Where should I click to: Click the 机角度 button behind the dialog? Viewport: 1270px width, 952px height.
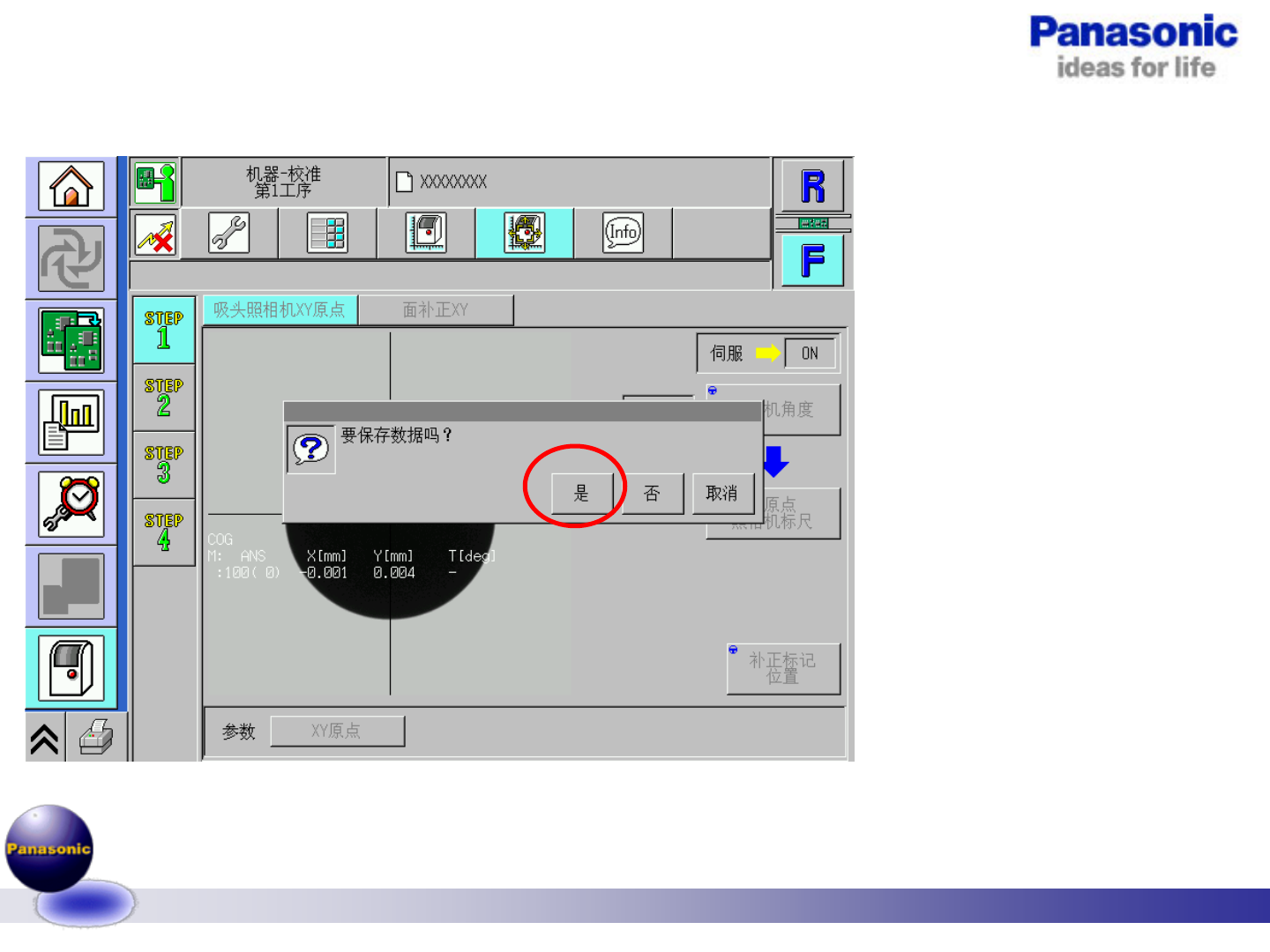coord(801,409)
